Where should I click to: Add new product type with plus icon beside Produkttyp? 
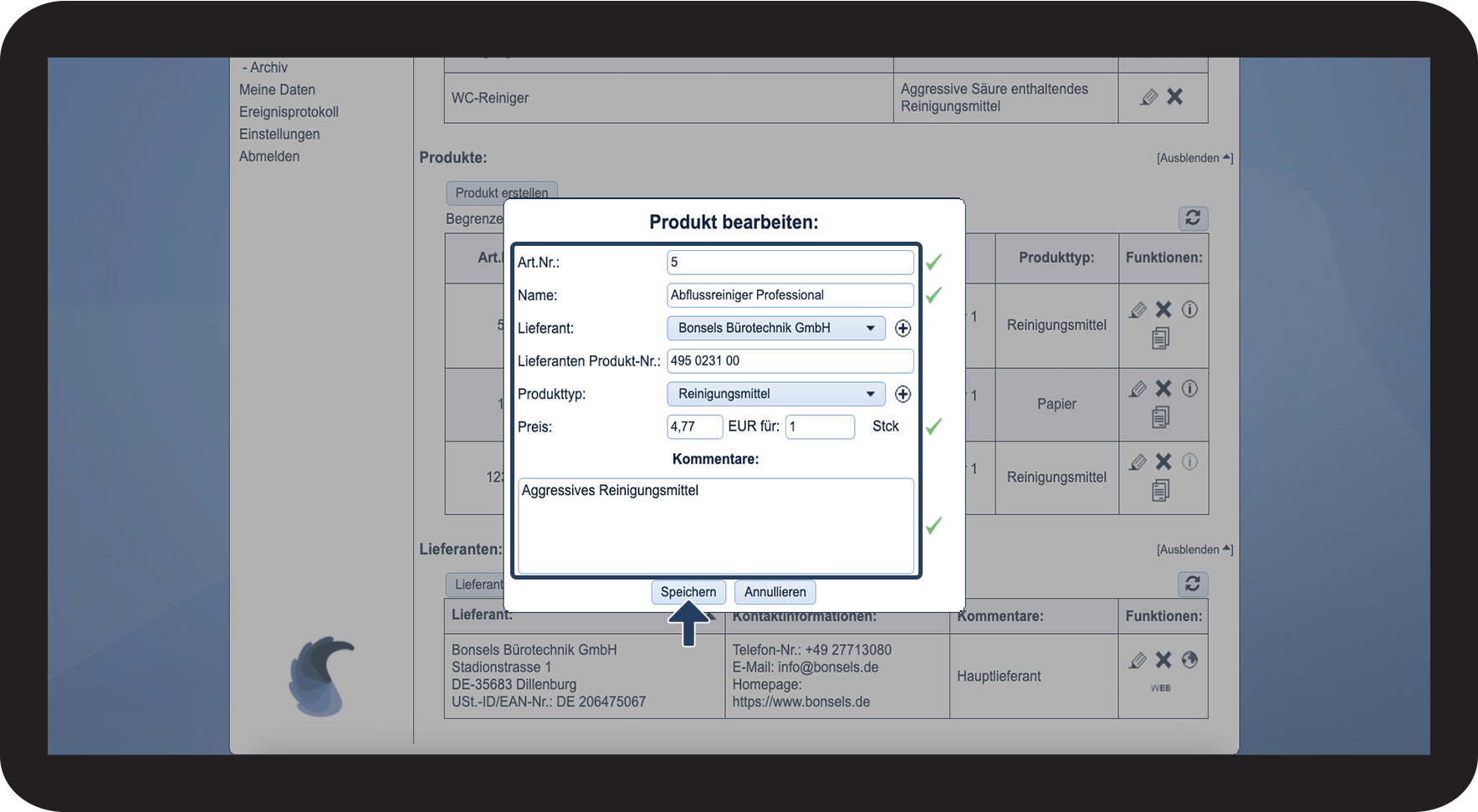click(x=903, y=394)
